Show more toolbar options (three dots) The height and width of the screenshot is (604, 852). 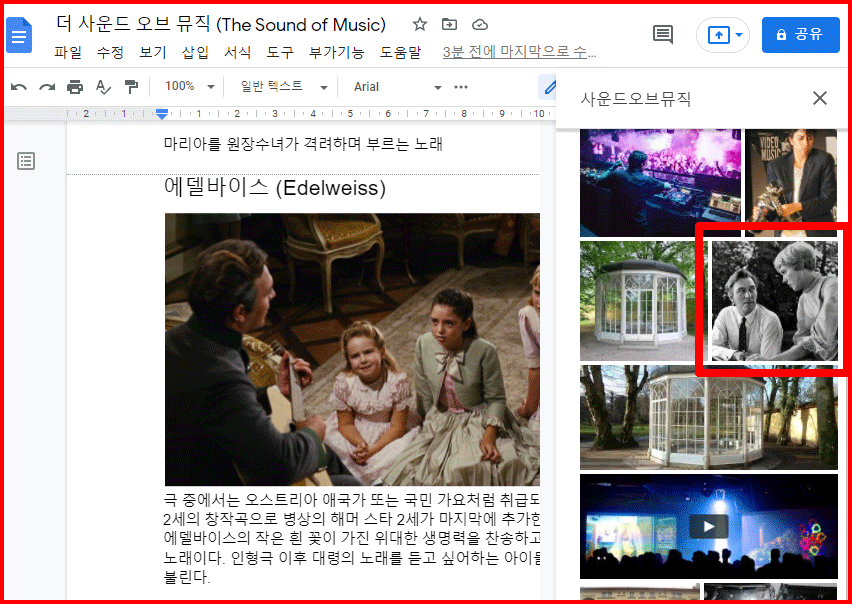point(461,87)
